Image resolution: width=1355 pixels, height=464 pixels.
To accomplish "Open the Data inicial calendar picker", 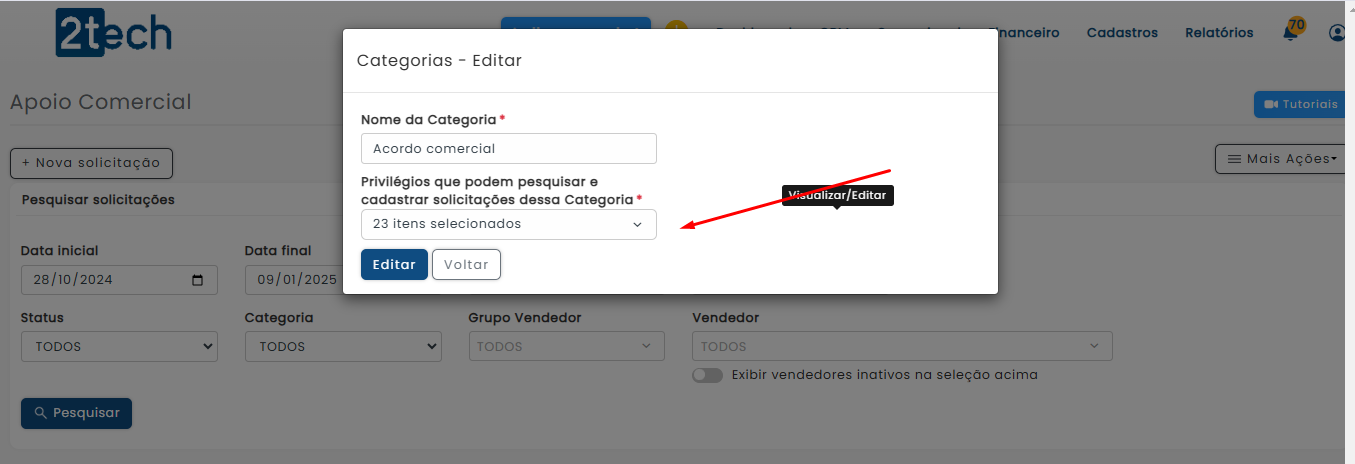I will 198,280.
